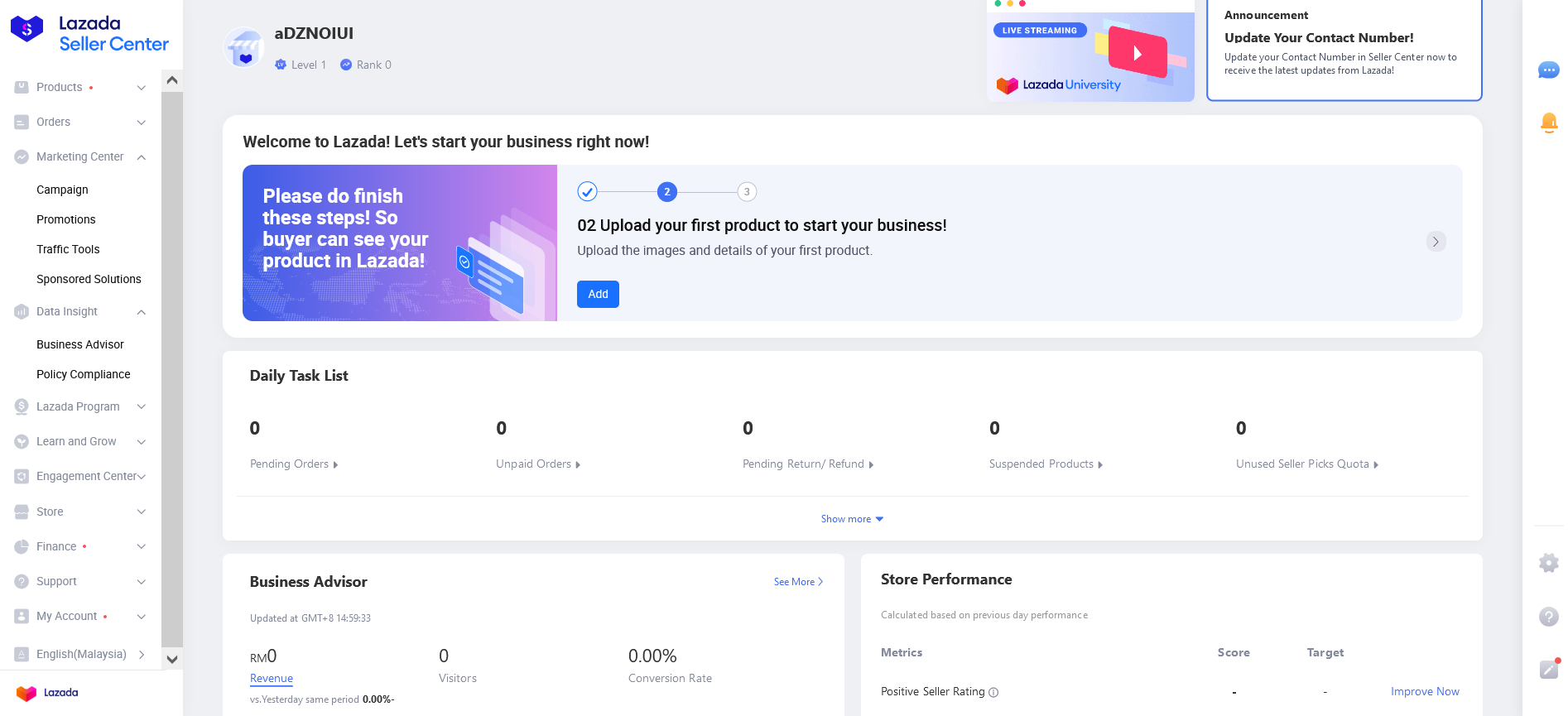Click the Marketing Center sidebar icon
The height and width of the screenshot is (716, 1568).
[x=22, y=156]
